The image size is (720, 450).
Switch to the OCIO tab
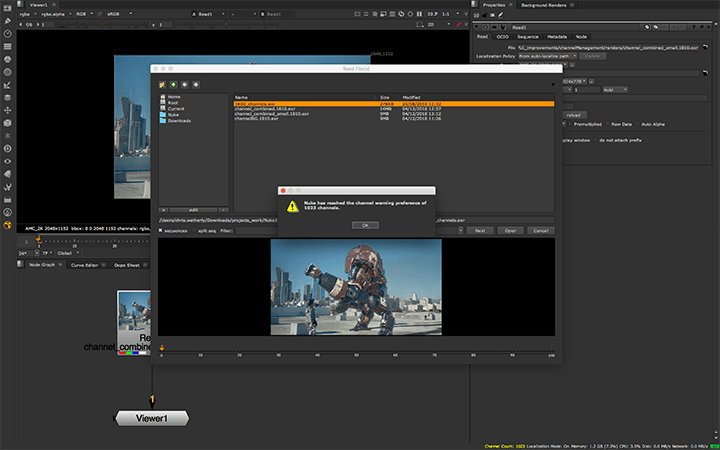click(502, 37)
